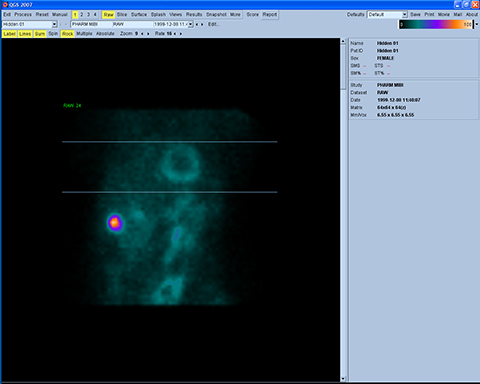This screenshot has height=384, width=480.
Task: Switch to the Slice view tab
Action: (x=122, y=15)
